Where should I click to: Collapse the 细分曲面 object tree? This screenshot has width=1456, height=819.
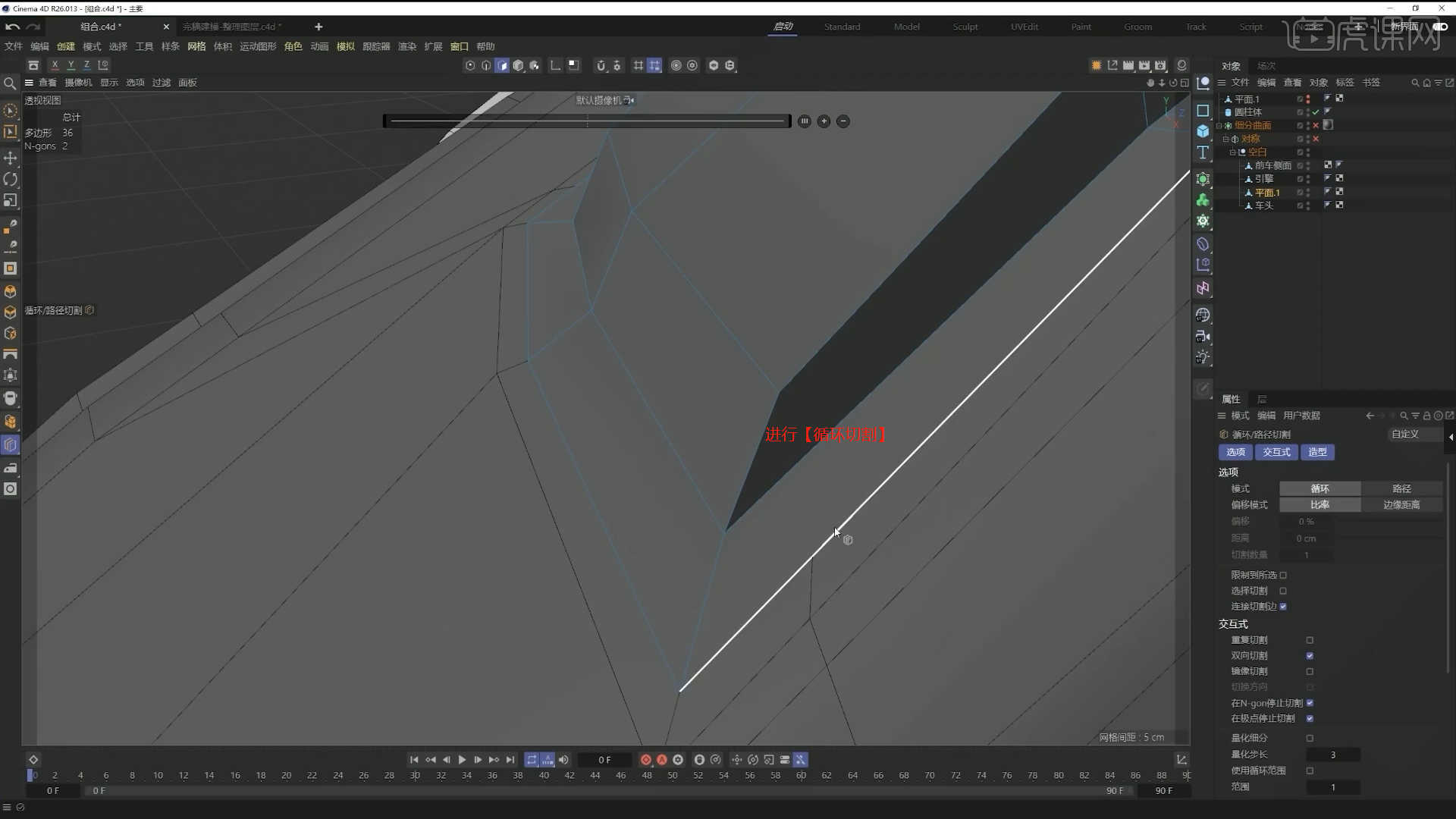click(x=1219, y=126)
